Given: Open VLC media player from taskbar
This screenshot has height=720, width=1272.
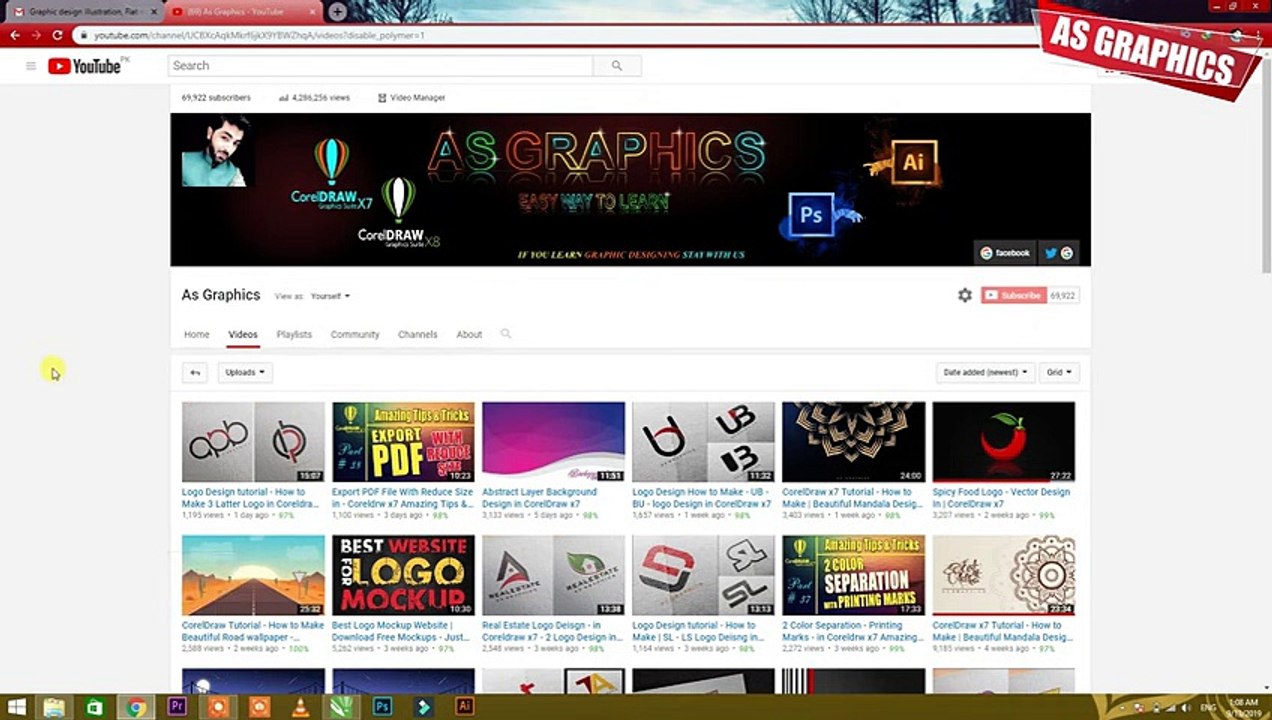Looking at the screenshot, I should [x=300, y=707].
